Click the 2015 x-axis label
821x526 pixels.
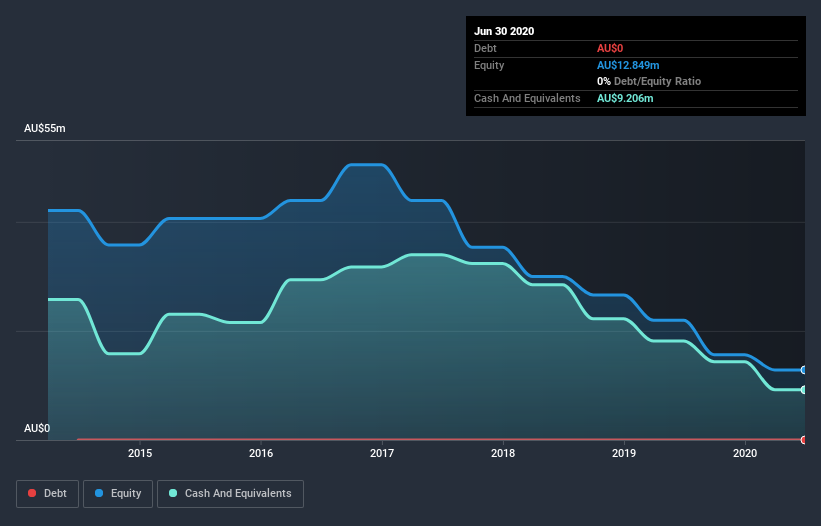point(140,453)
